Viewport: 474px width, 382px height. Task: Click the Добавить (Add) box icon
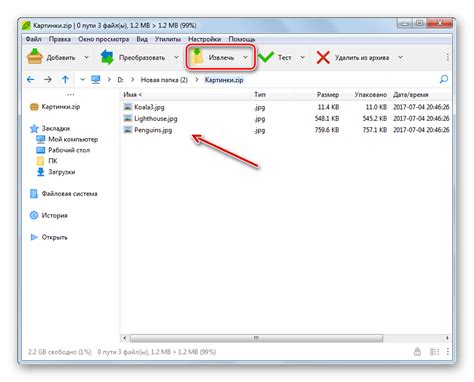35,57
